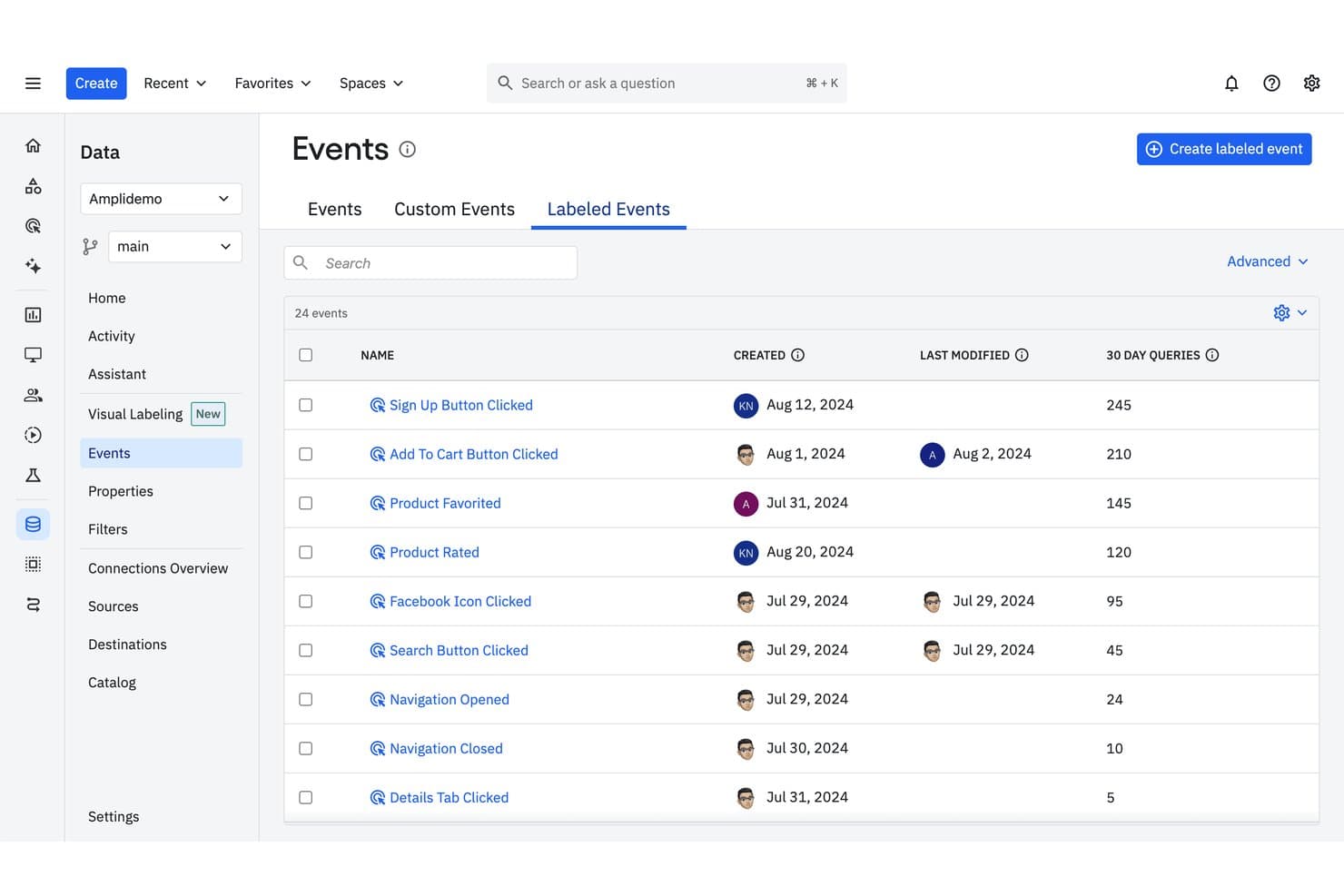Focus the Search or ask a question field
1344x896 pixels.
[667, 84]
